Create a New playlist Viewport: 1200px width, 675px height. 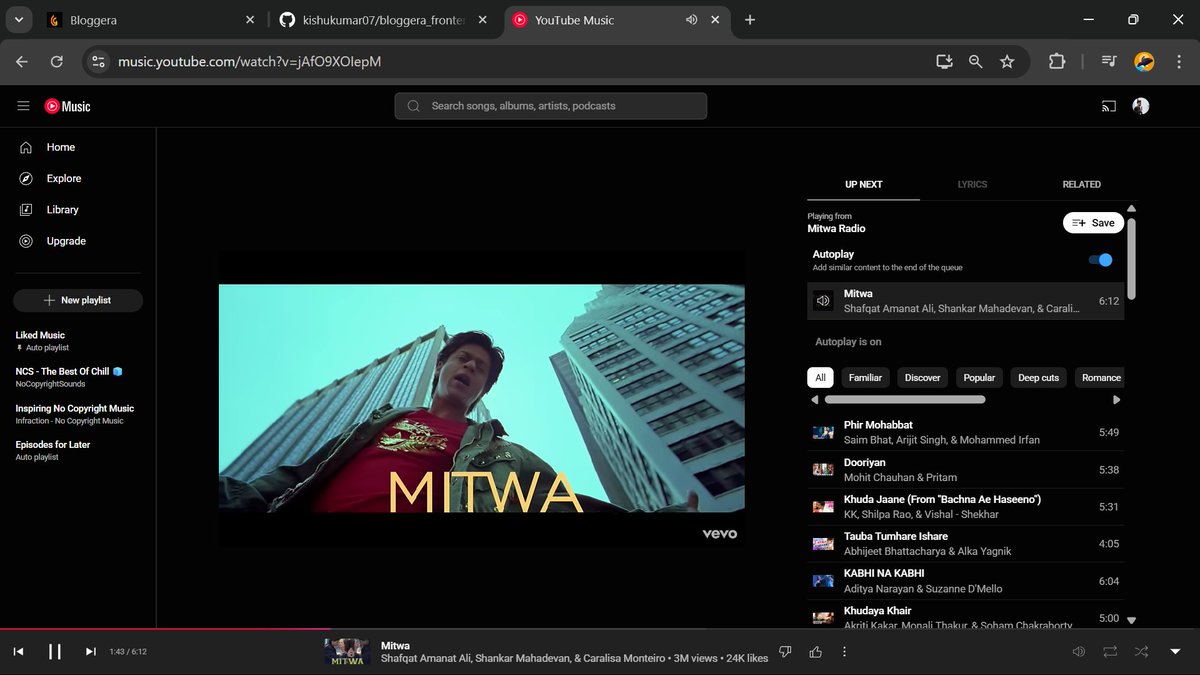[78, 300]
